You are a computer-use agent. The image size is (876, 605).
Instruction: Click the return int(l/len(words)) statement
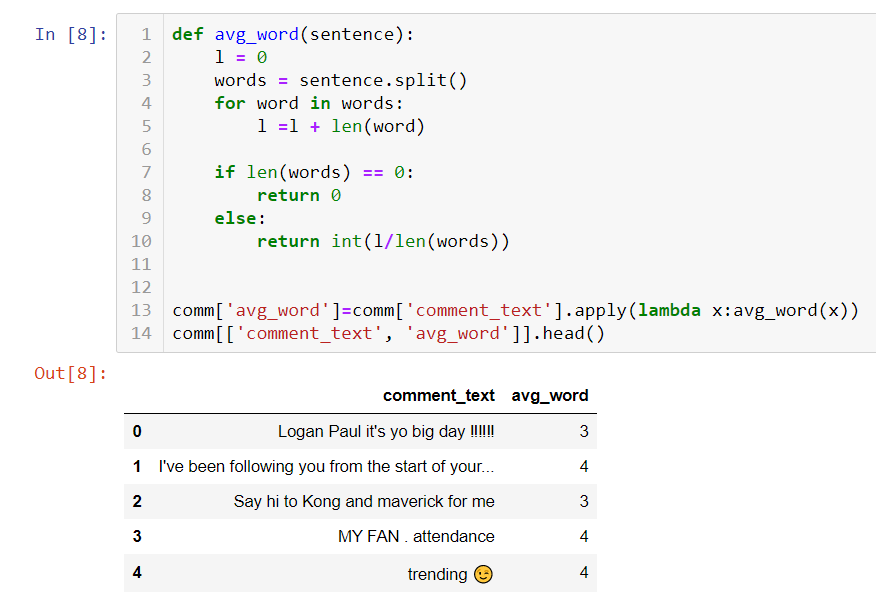coord(383,241)
